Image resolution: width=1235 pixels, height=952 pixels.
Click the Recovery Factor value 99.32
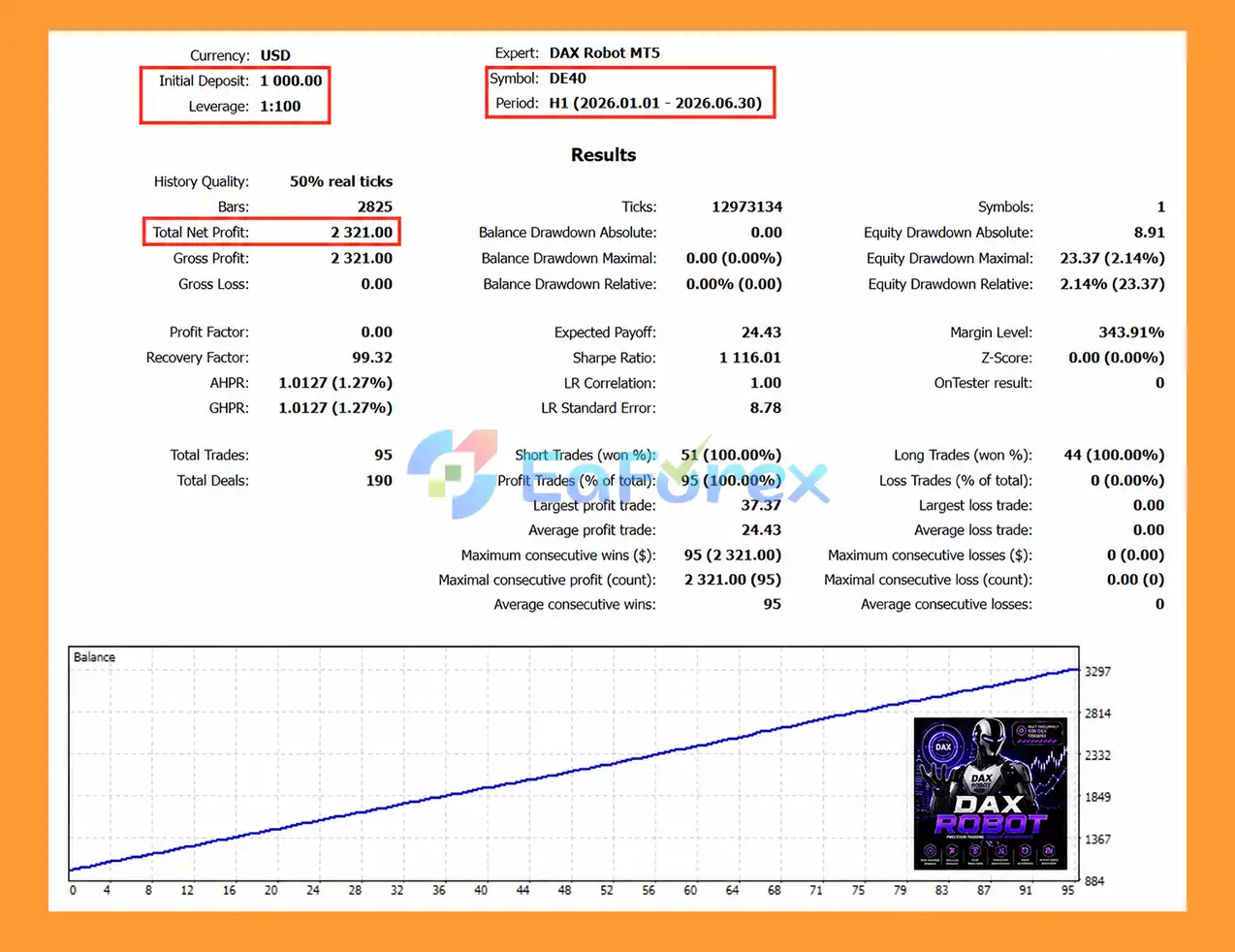(x=372, y=358)
